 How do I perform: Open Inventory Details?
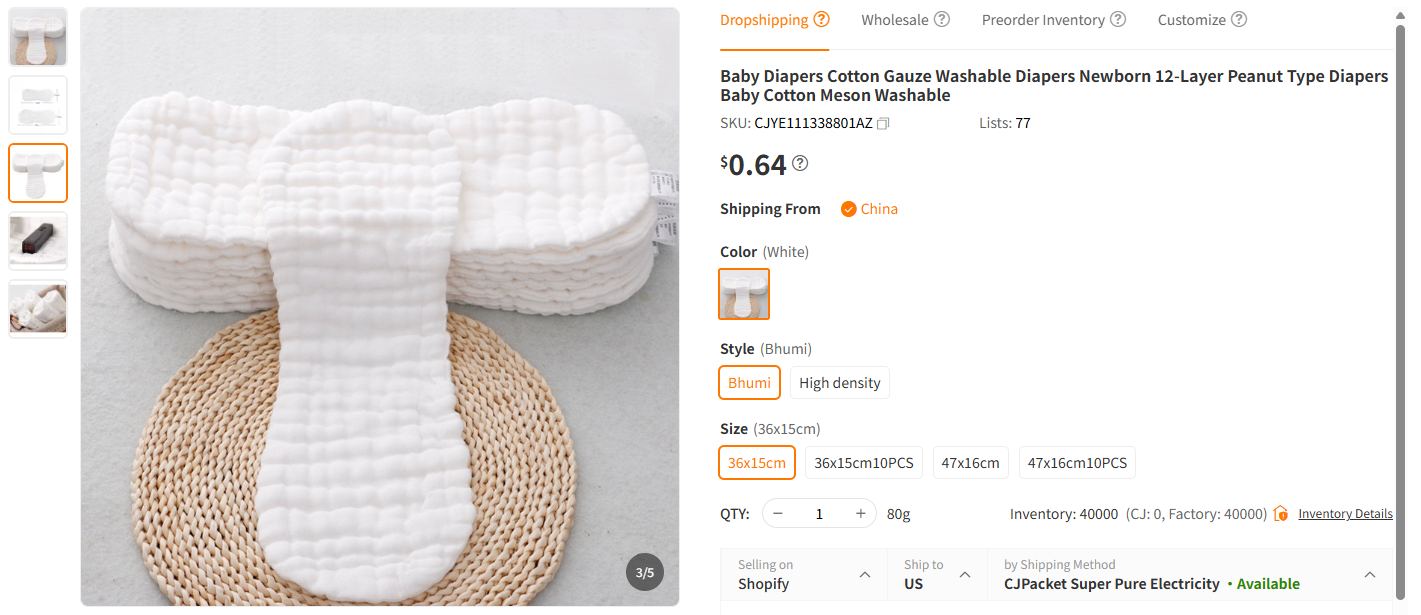tap(1345, 513)
